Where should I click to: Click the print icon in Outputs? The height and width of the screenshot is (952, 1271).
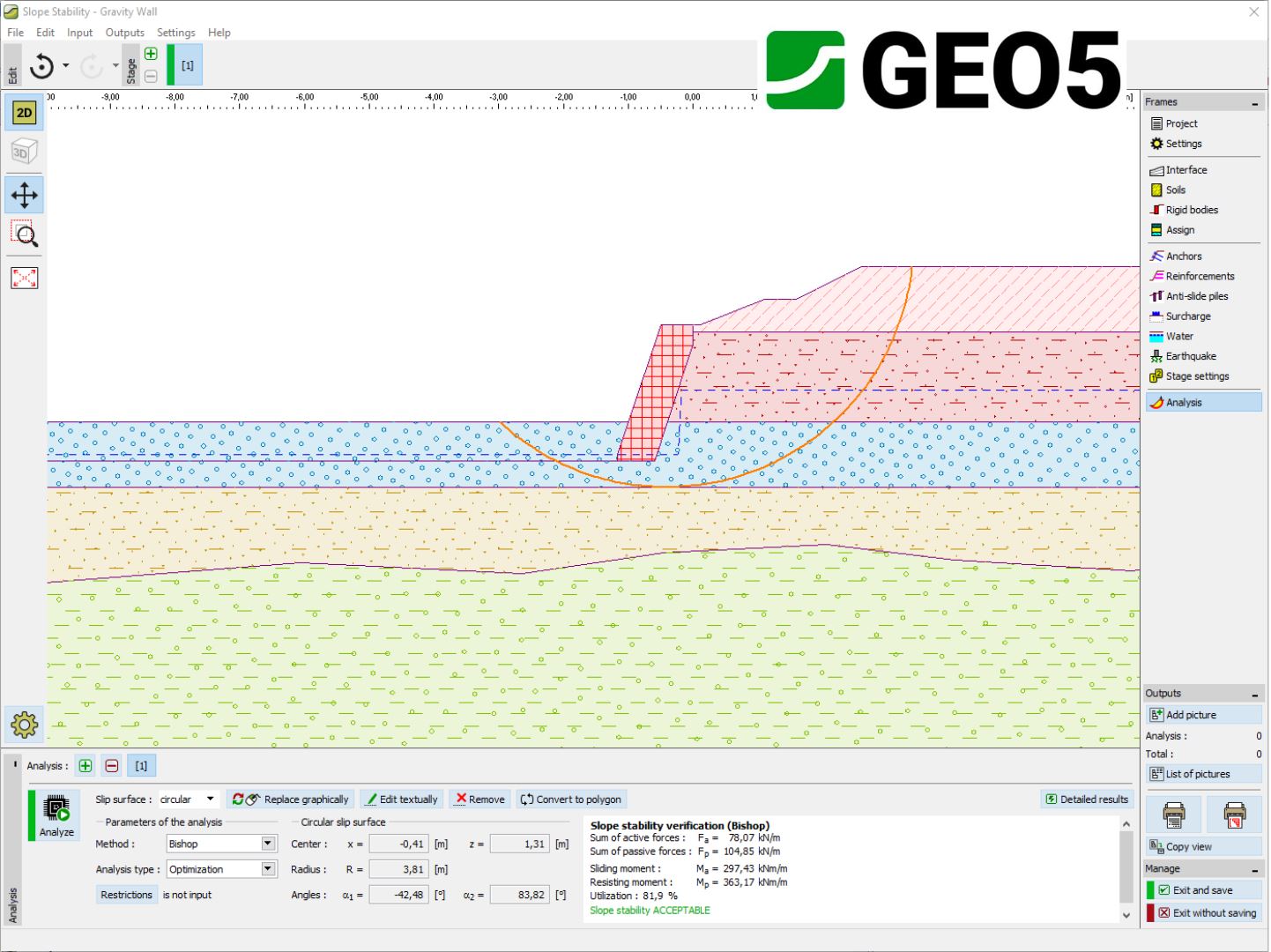point(1173,814)
